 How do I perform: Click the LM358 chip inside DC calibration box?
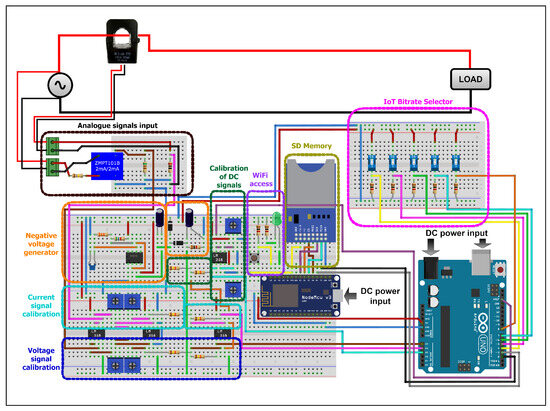click(219, 258)
